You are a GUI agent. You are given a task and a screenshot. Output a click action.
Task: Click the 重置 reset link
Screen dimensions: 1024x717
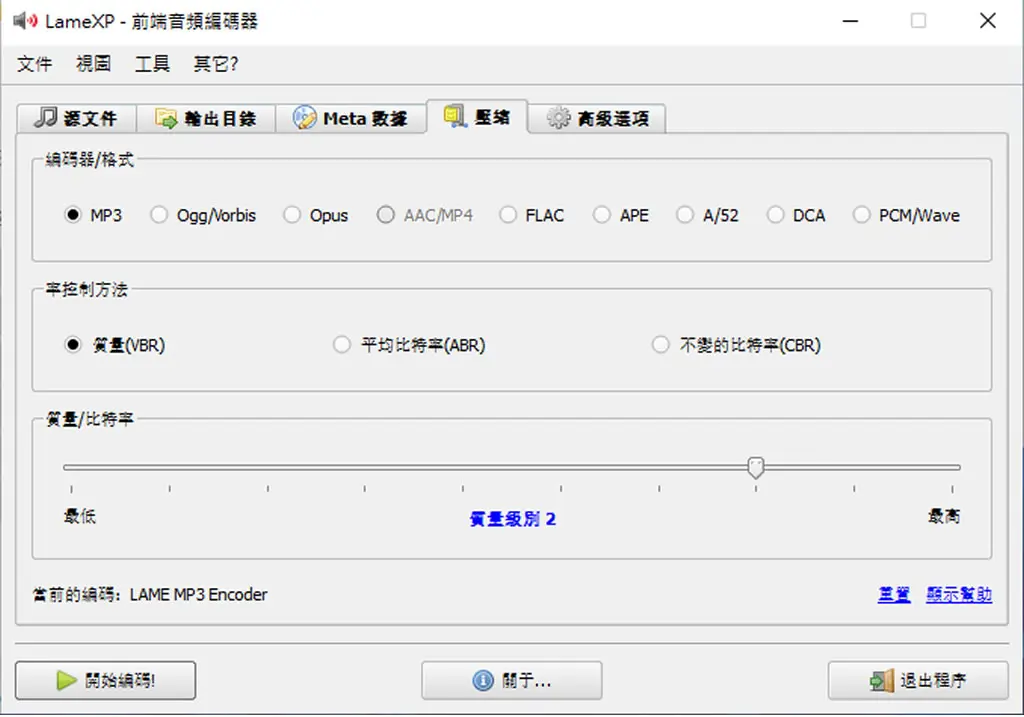tap(894, 594)
